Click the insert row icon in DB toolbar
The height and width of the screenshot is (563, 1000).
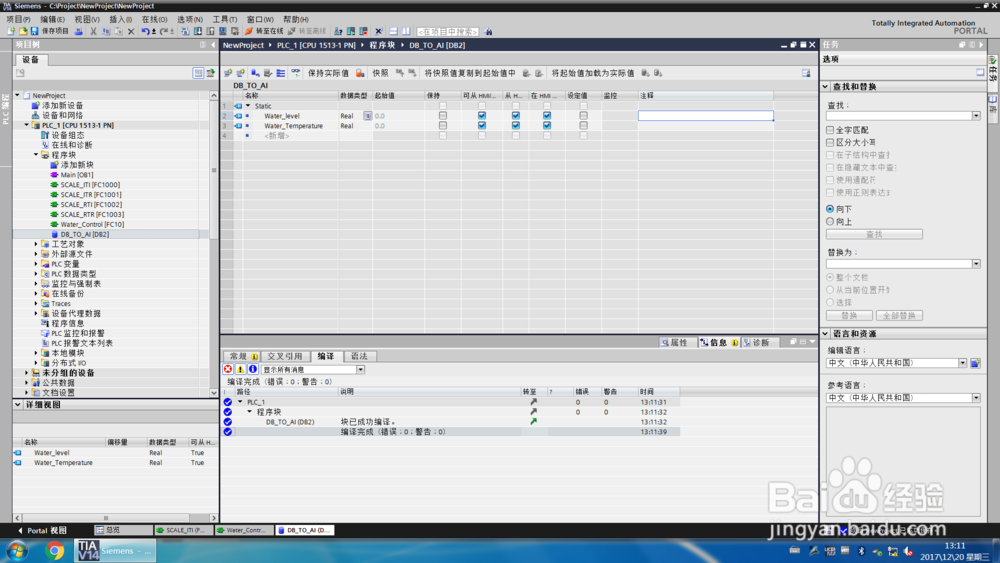click(228, 73)
